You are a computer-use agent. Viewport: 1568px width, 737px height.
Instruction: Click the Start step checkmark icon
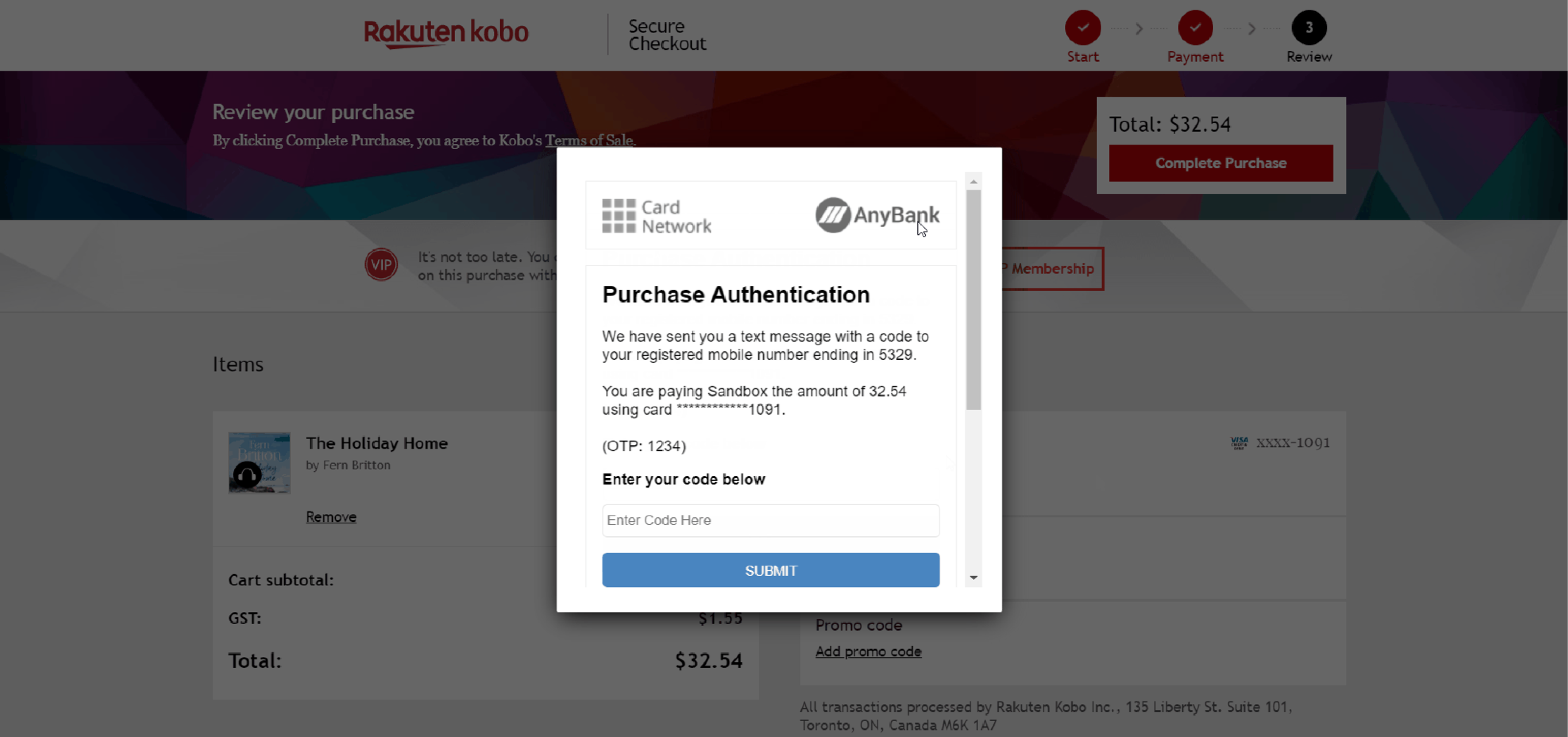1083,27
